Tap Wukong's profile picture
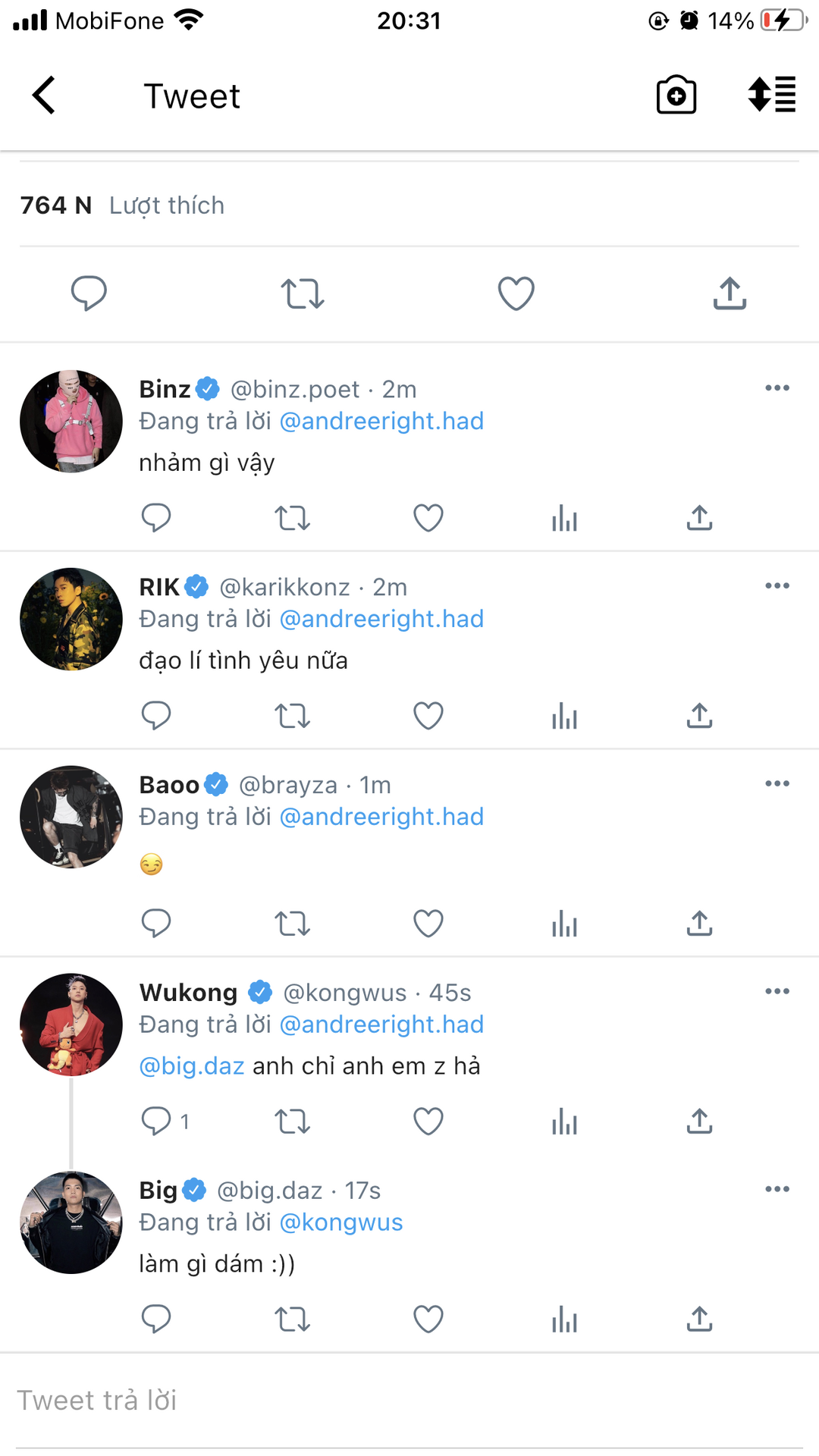This screenshot has width=819, height=1456. 71,1025
